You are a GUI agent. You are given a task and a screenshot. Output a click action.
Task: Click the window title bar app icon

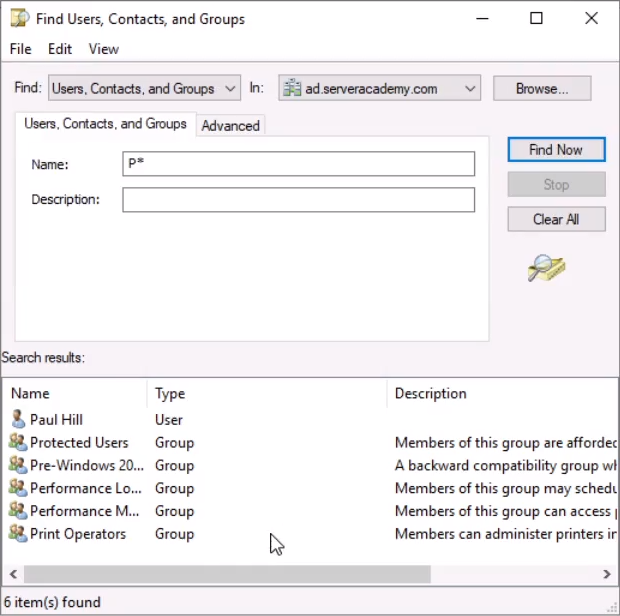19,19
